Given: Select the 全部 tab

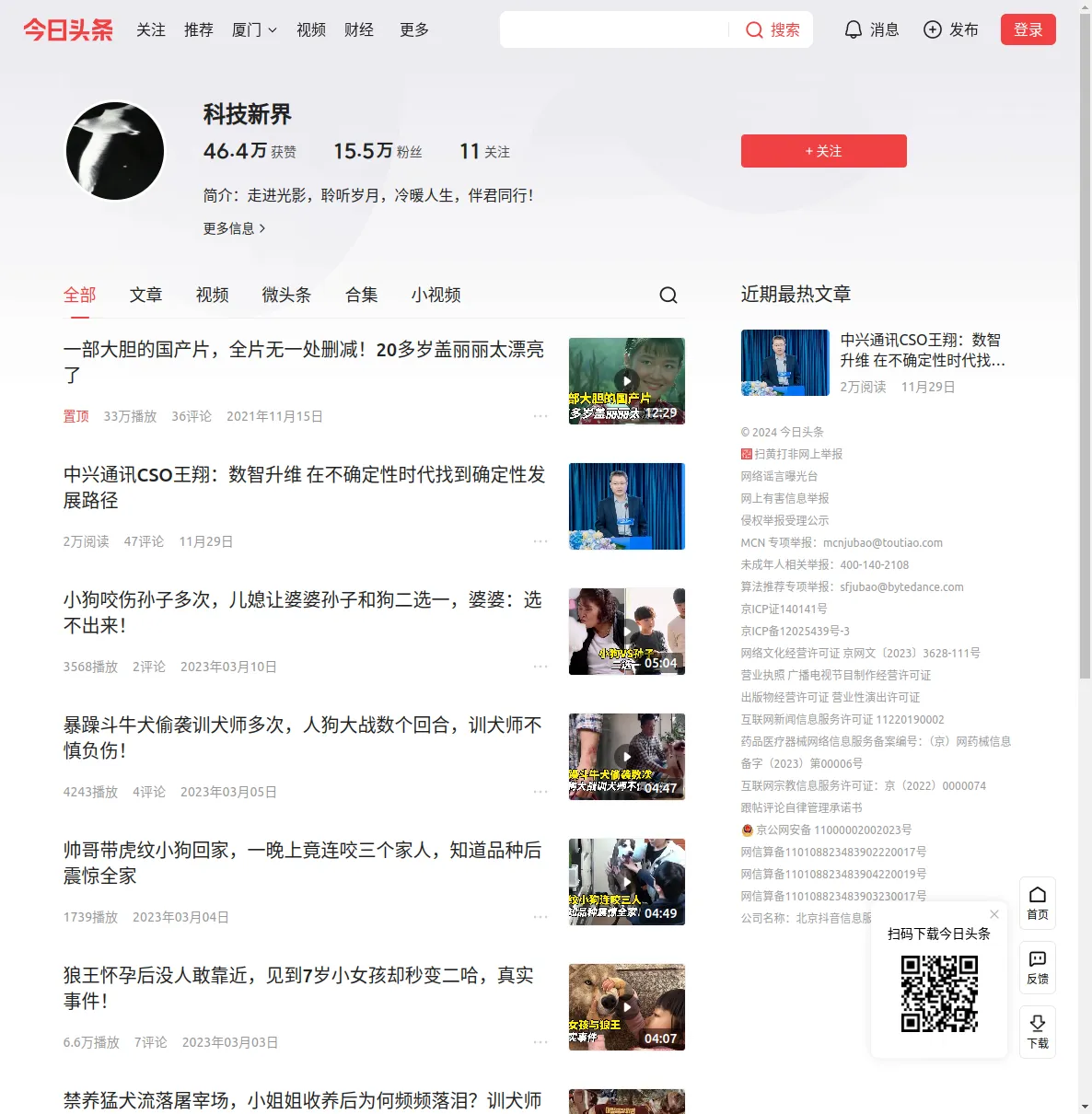Looking at the screenshot, I should pyautogui.click(x=80, y=295).
